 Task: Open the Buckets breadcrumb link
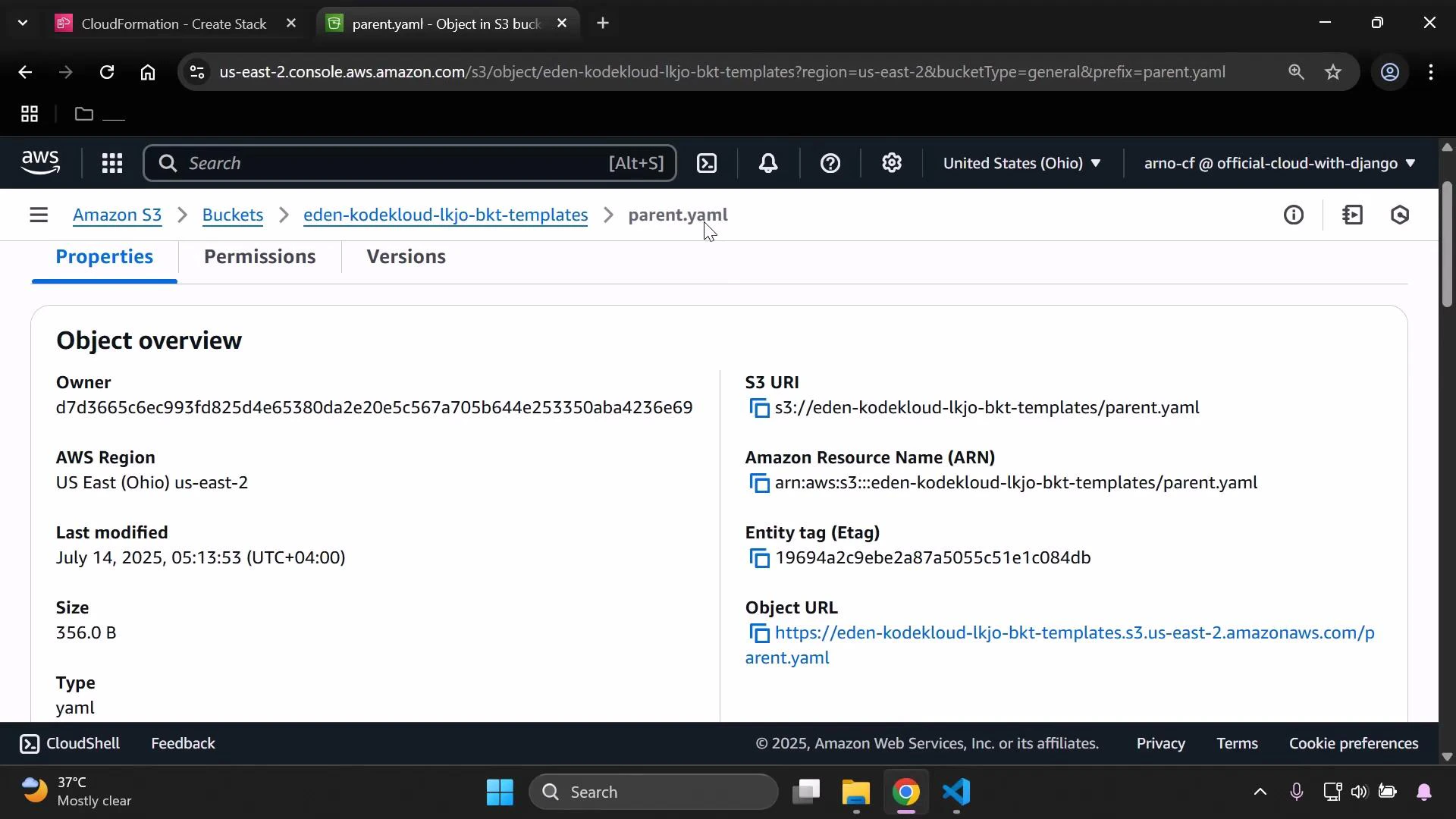(232, 215)
